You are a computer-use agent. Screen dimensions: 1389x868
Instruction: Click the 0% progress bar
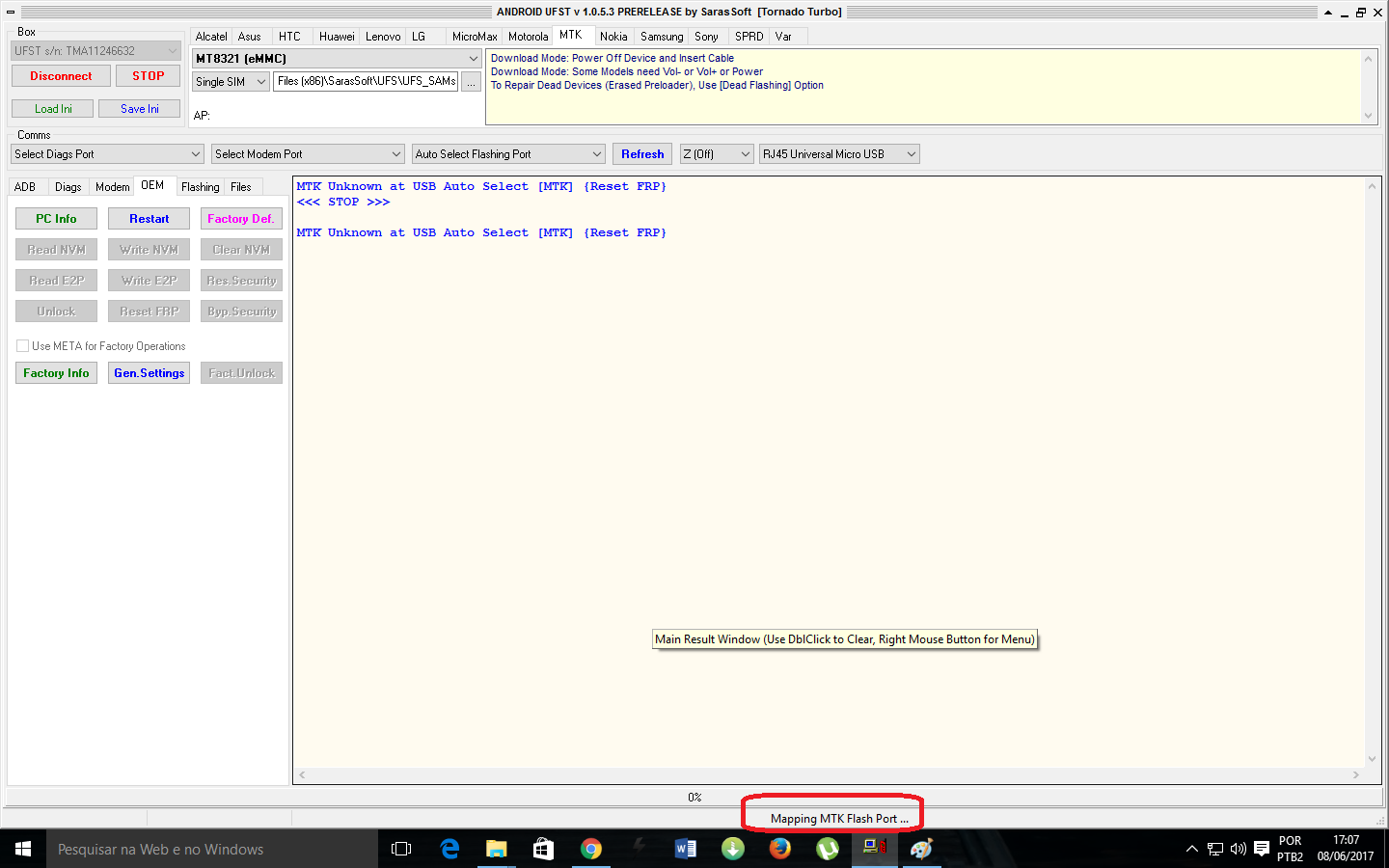click(x=694, y=798)
